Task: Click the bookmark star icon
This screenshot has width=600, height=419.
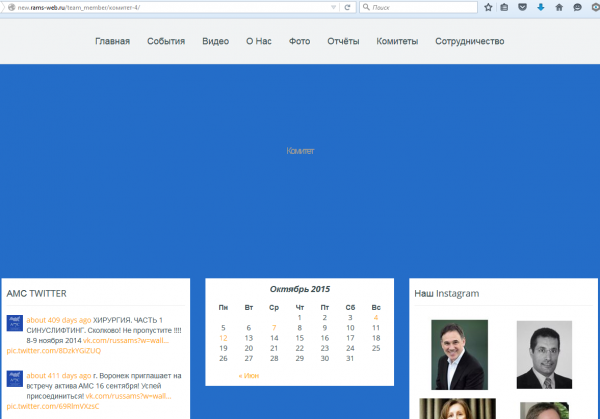Action: (x=488, y=7)
